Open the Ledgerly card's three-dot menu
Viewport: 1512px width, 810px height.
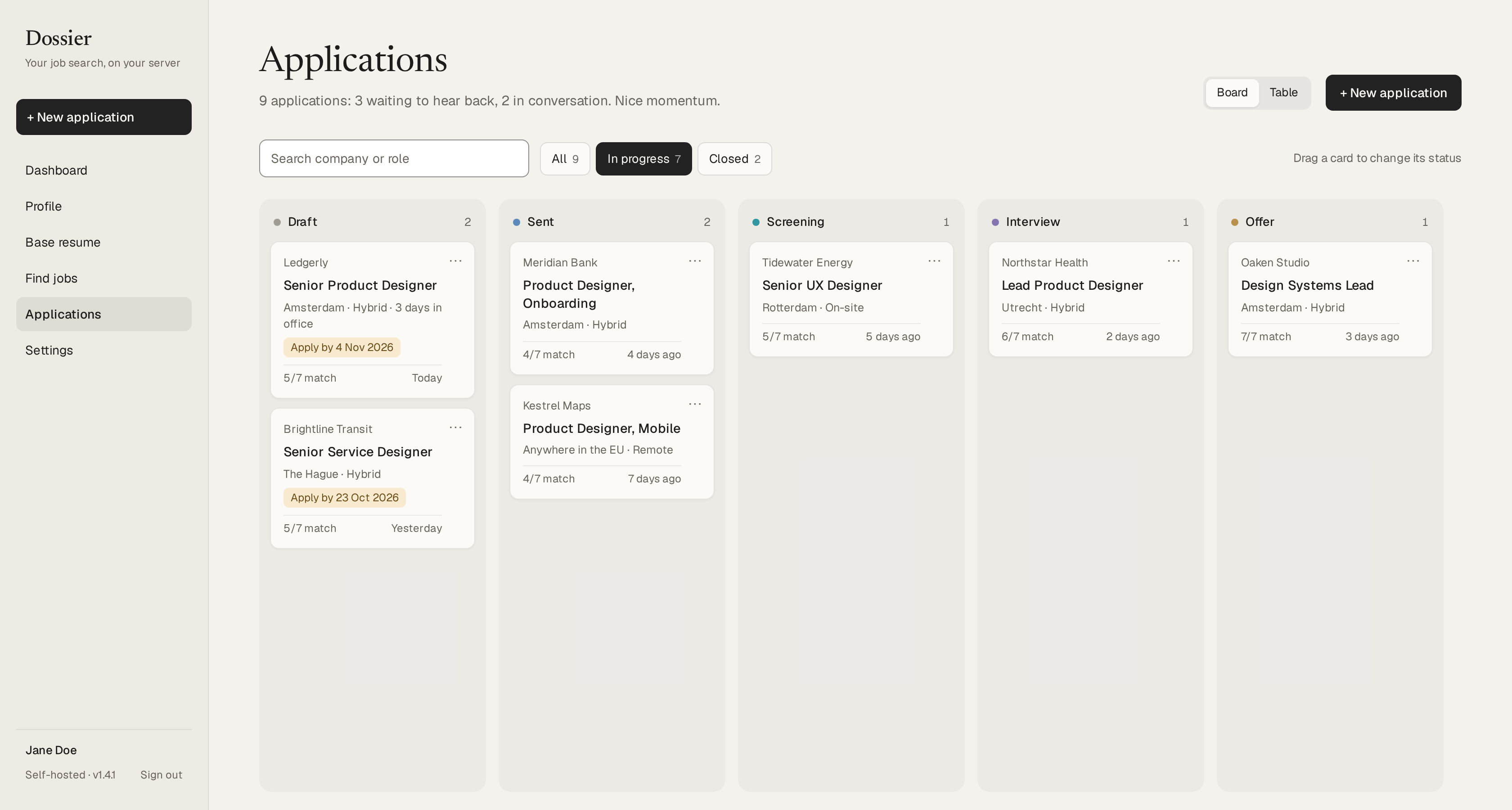(455, 261)
